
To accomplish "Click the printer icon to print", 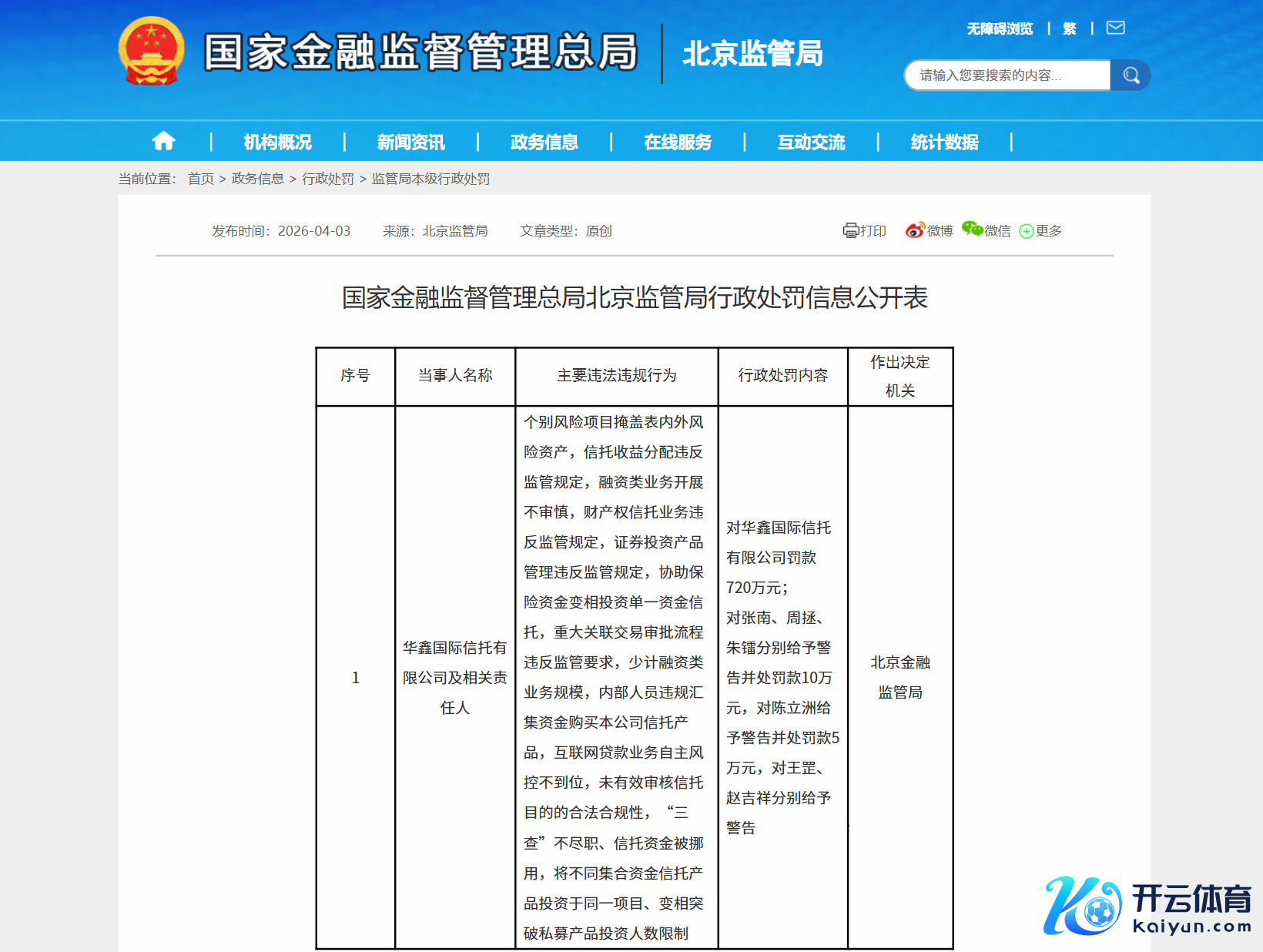I will point(850,231).
